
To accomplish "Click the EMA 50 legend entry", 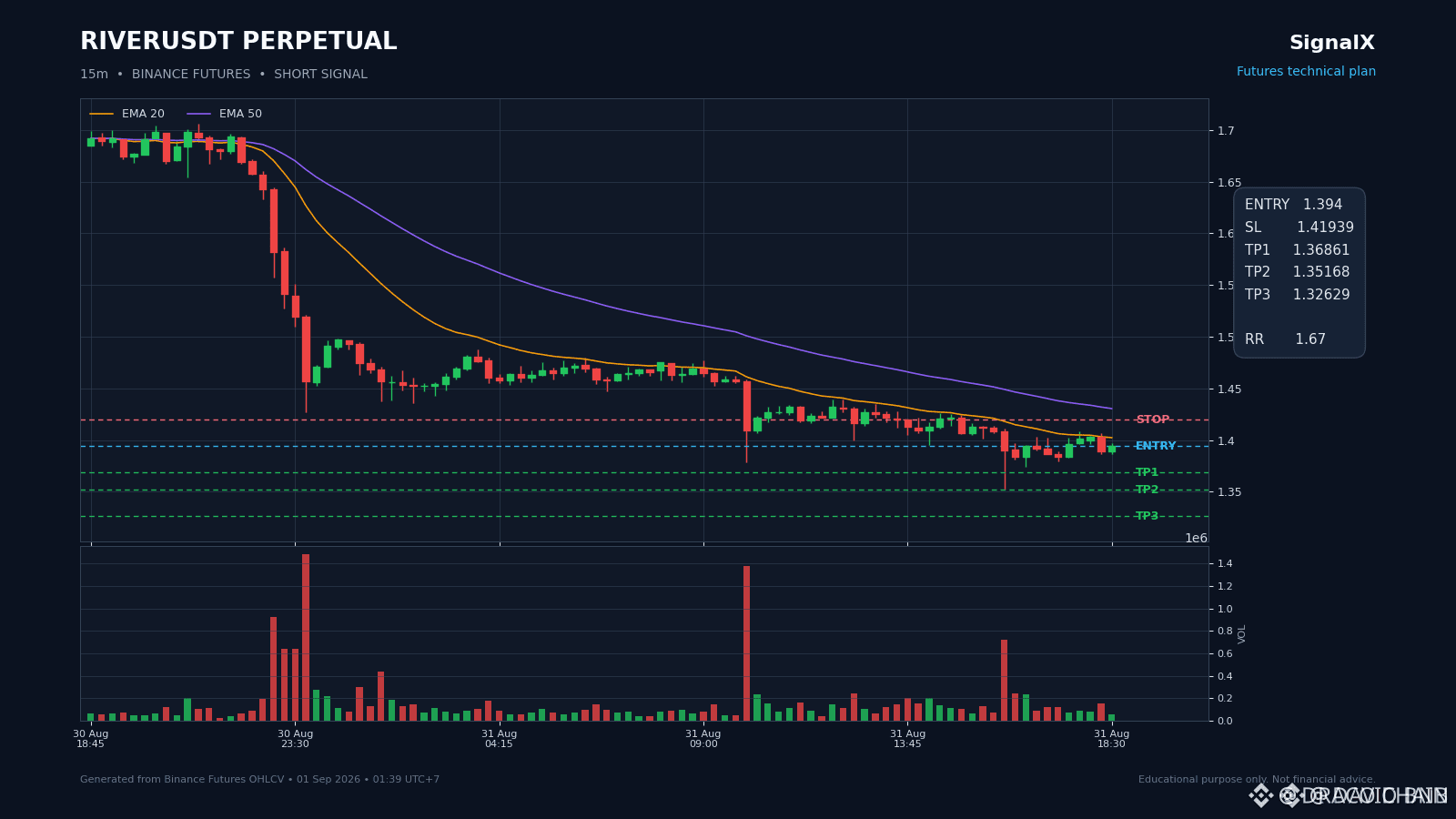I will (225, 114).
